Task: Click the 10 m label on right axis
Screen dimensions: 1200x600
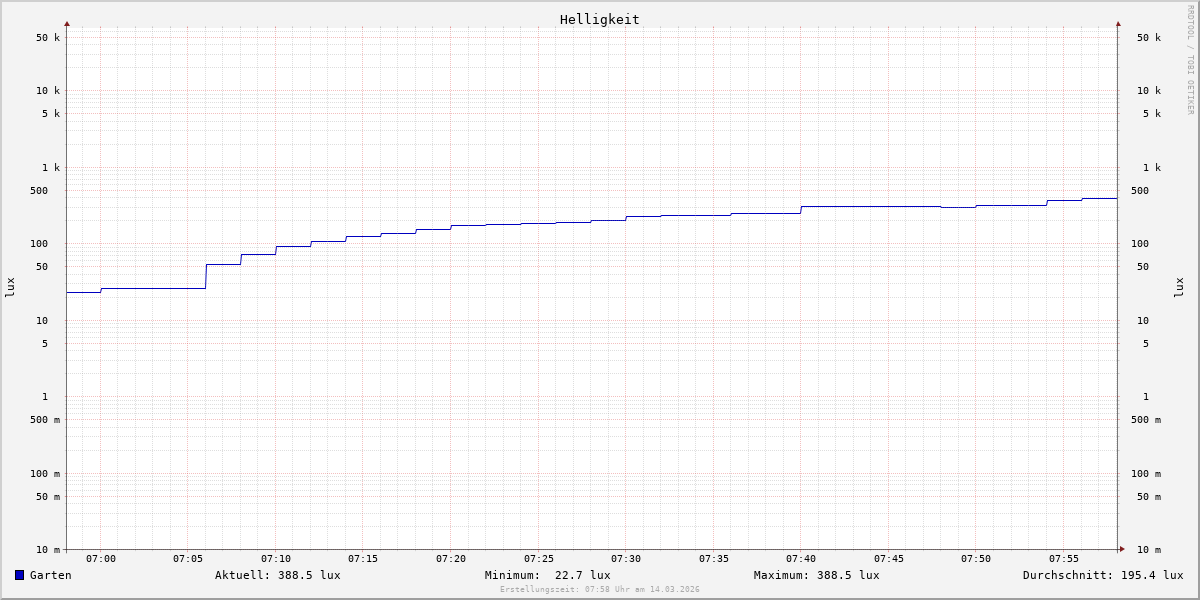Action: [1148, 550]
